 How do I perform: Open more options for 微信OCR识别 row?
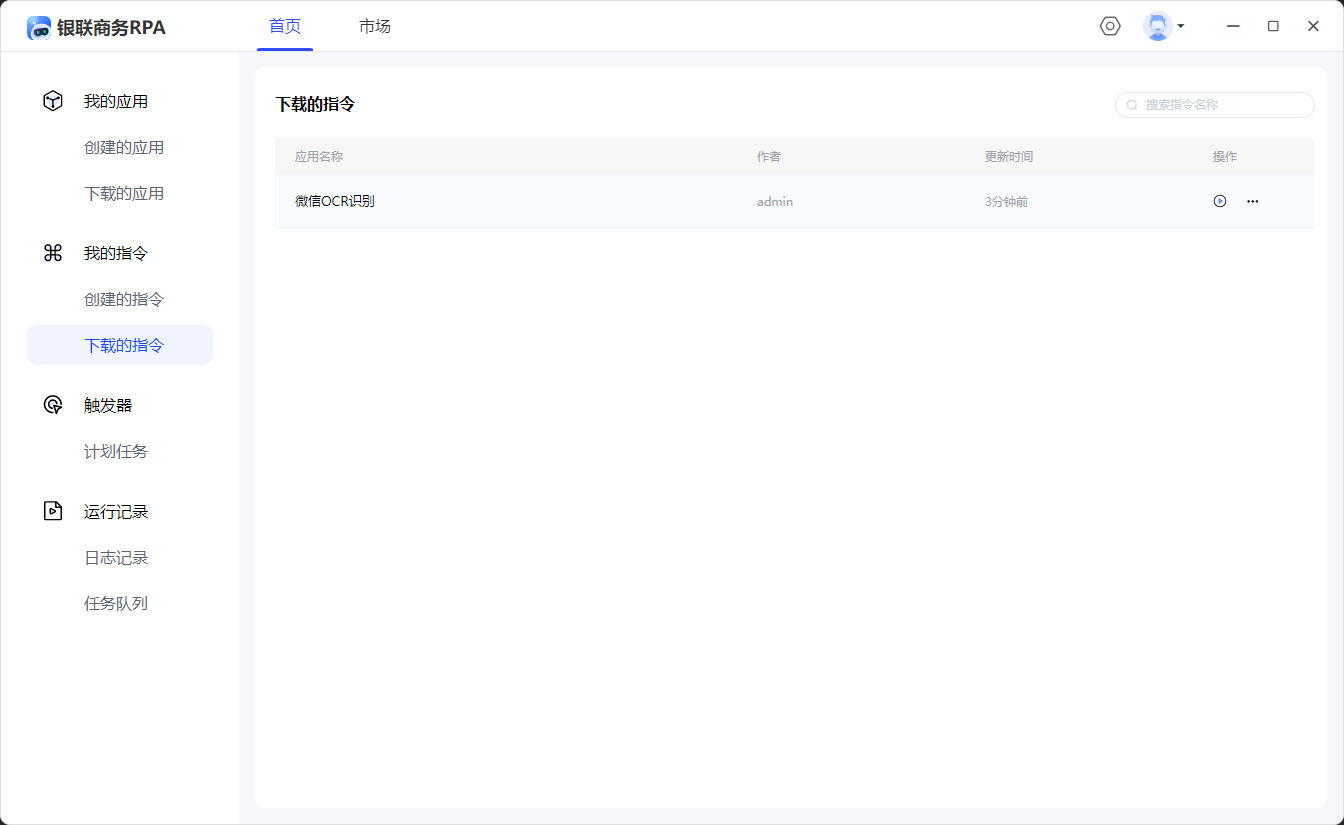pos(1252,201)
